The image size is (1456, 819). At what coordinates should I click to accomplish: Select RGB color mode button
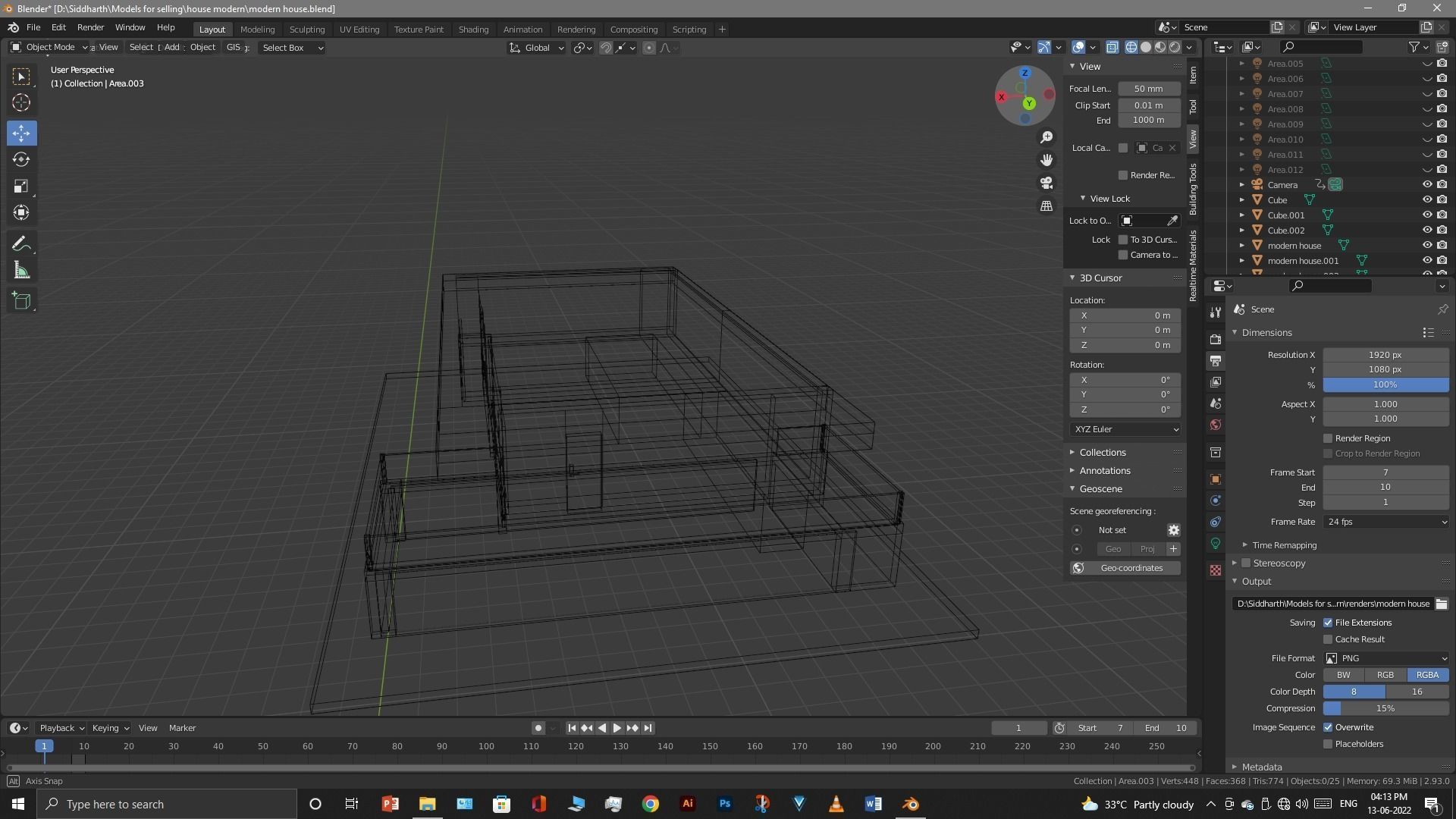[x=1385, y=675]
